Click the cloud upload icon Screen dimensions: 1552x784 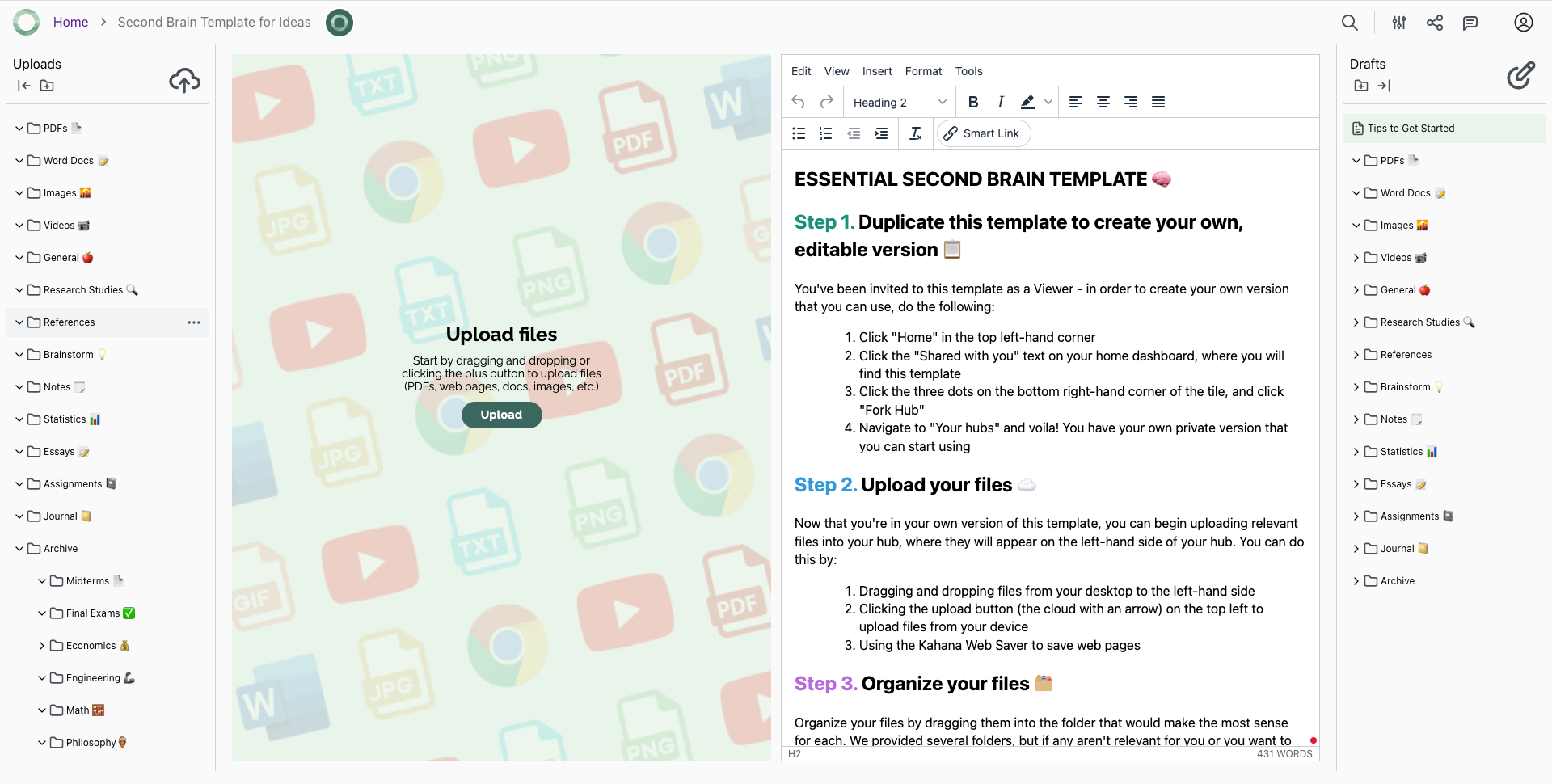point(185,80)
